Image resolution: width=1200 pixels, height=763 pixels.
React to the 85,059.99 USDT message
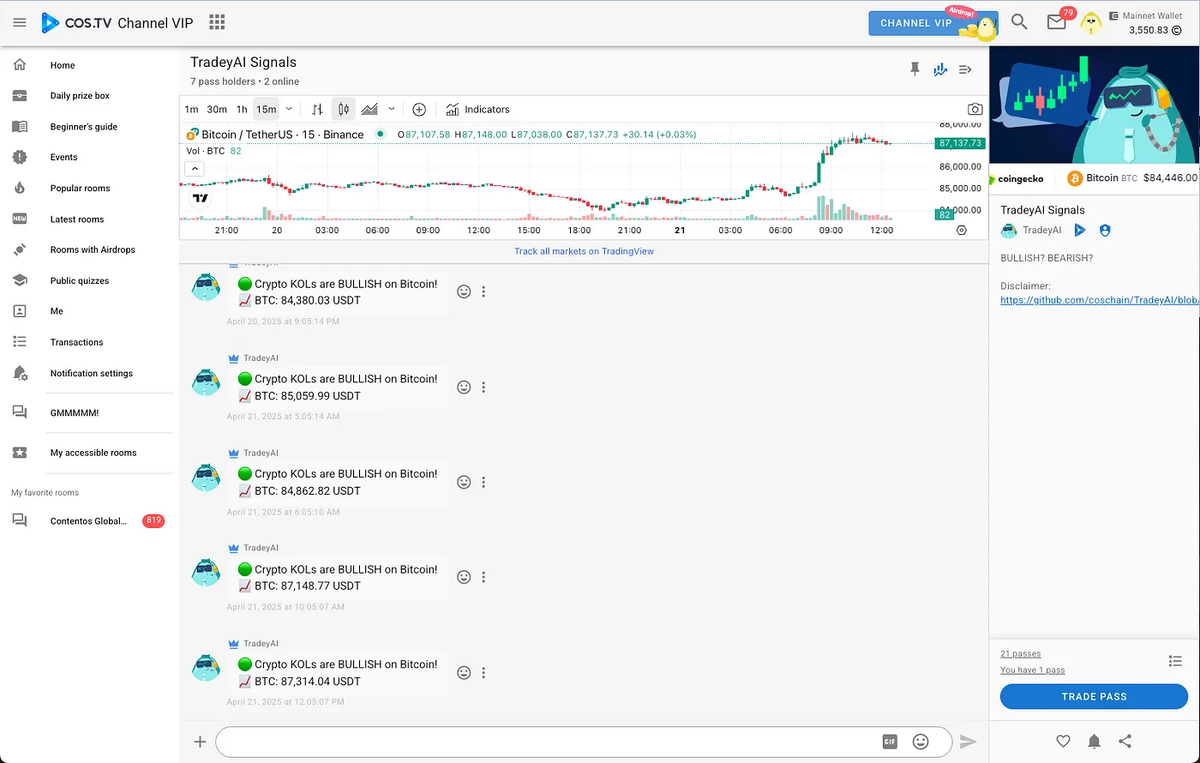[464, 387]
